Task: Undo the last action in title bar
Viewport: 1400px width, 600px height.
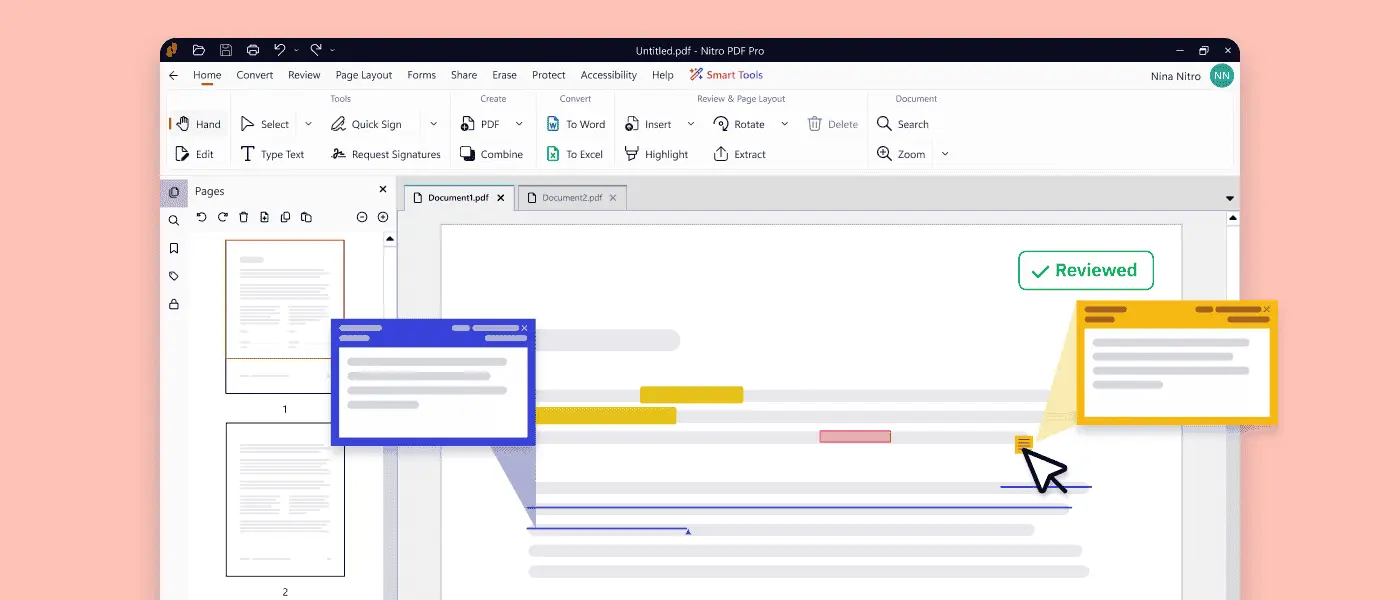Action: pyautogui.click(x=280, y=50)
